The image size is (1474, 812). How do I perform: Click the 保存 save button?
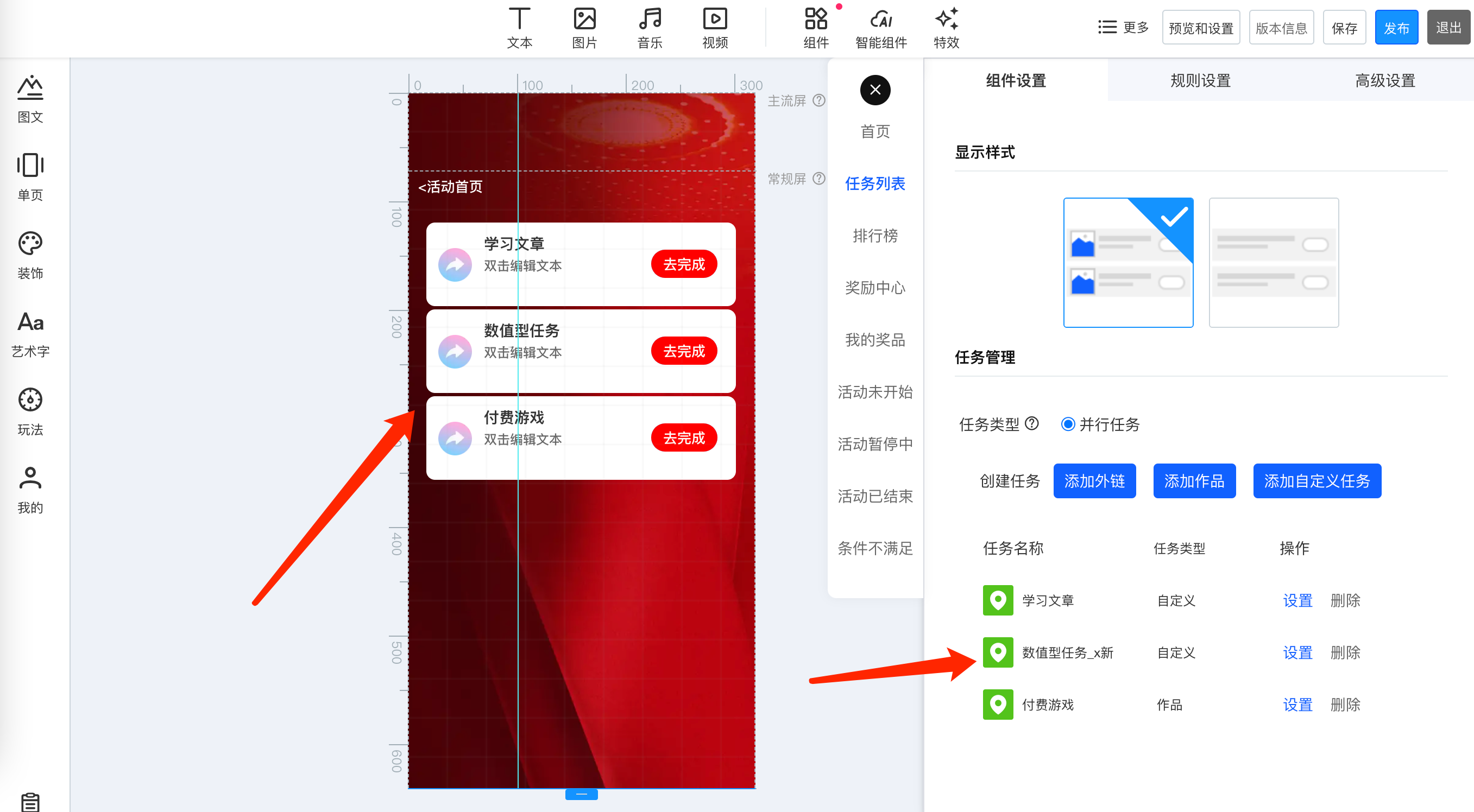click(1344, 28)
